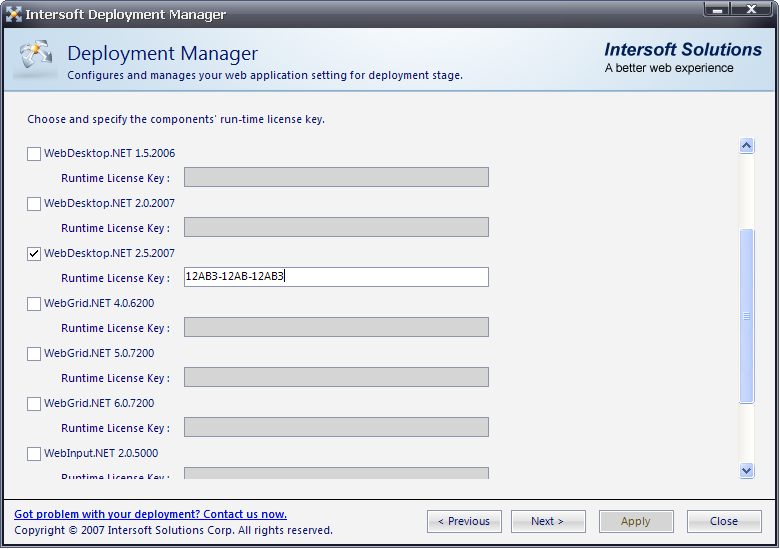Select the WebGrid.NET 5.0.7200 checkbox
This screenshot has height=549, width=780.
(34, 354)
